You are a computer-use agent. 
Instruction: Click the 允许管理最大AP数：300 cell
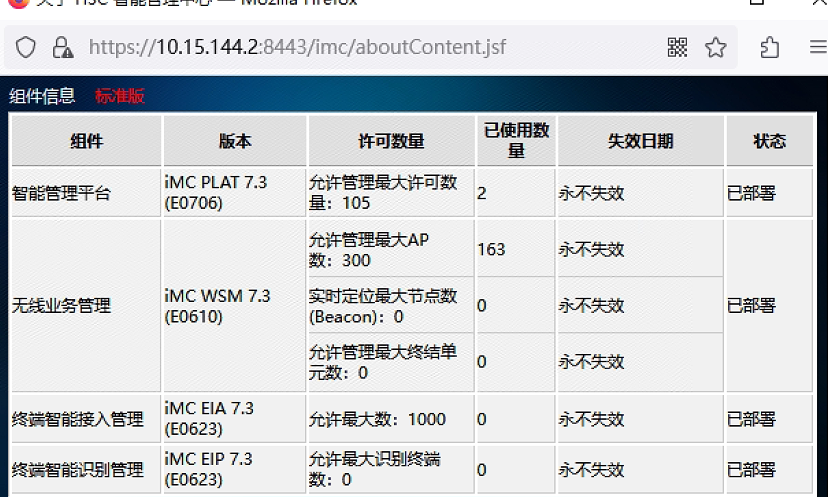(x=391, y=249)
